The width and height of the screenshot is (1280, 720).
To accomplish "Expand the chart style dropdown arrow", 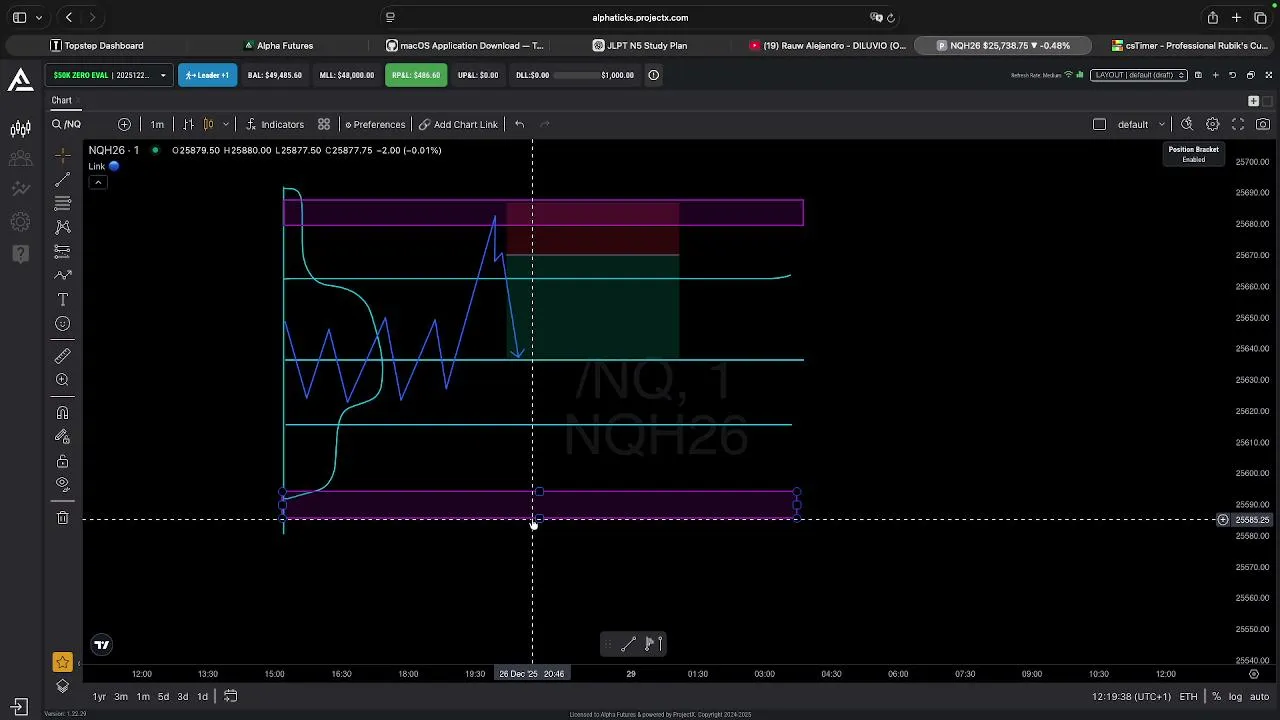I will point(225,124).
